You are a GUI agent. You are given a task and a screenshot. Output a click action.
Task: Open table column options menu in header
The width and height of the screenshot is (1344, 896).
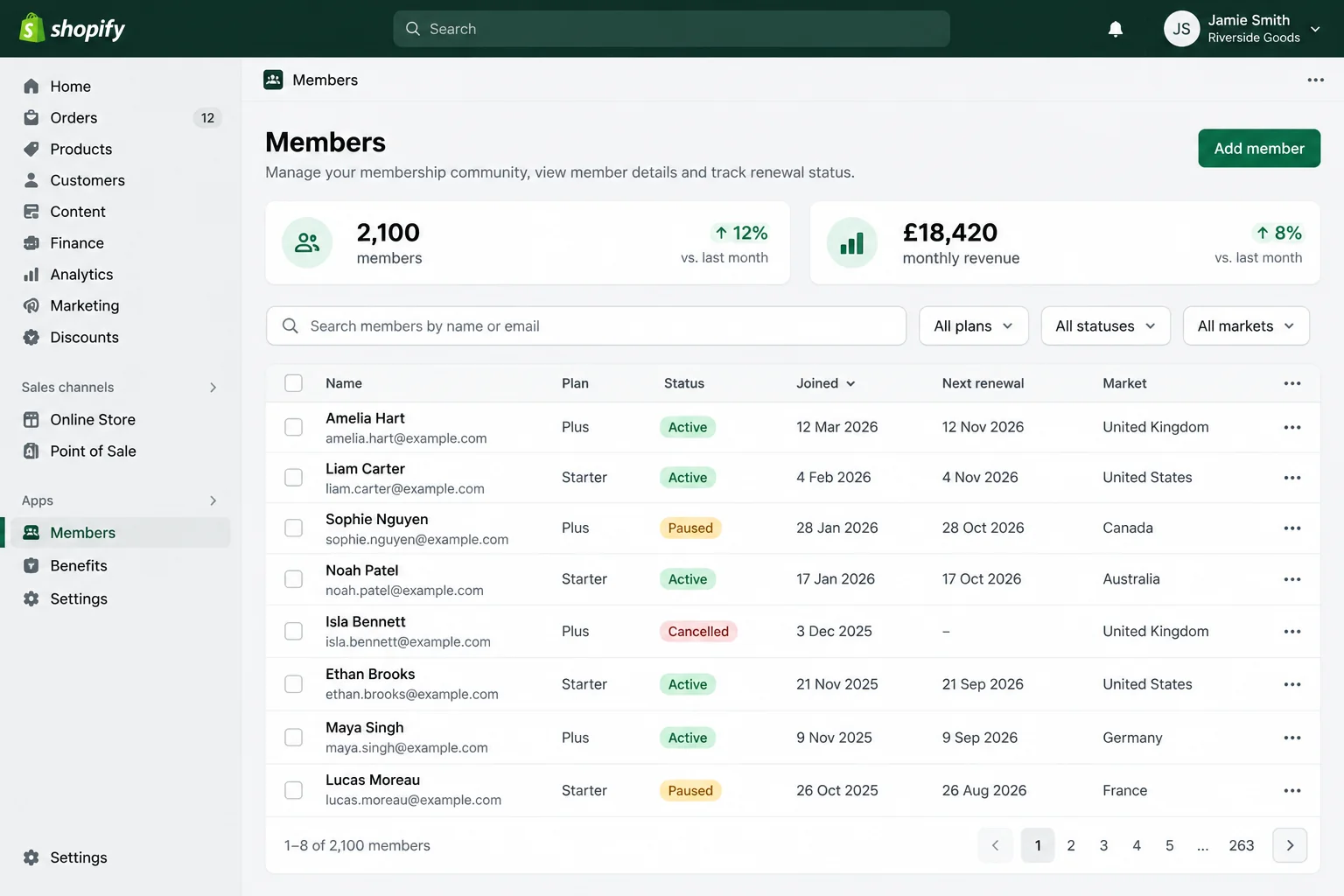(1292, 383)
